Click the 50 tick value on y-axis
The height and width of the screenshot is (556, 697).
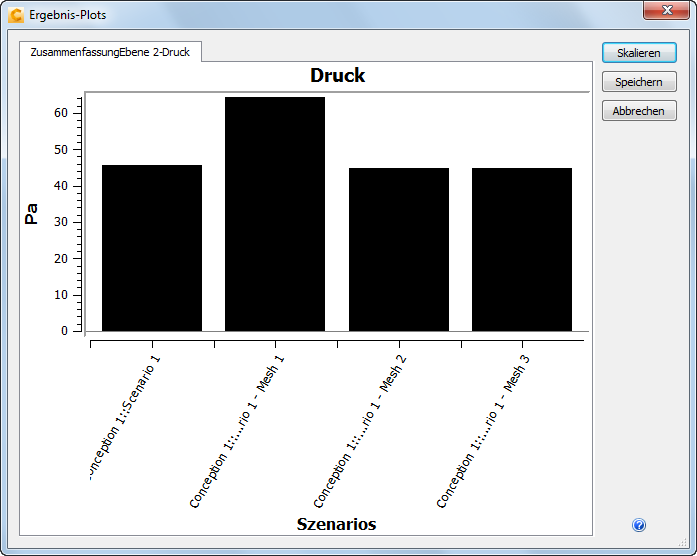61,150
